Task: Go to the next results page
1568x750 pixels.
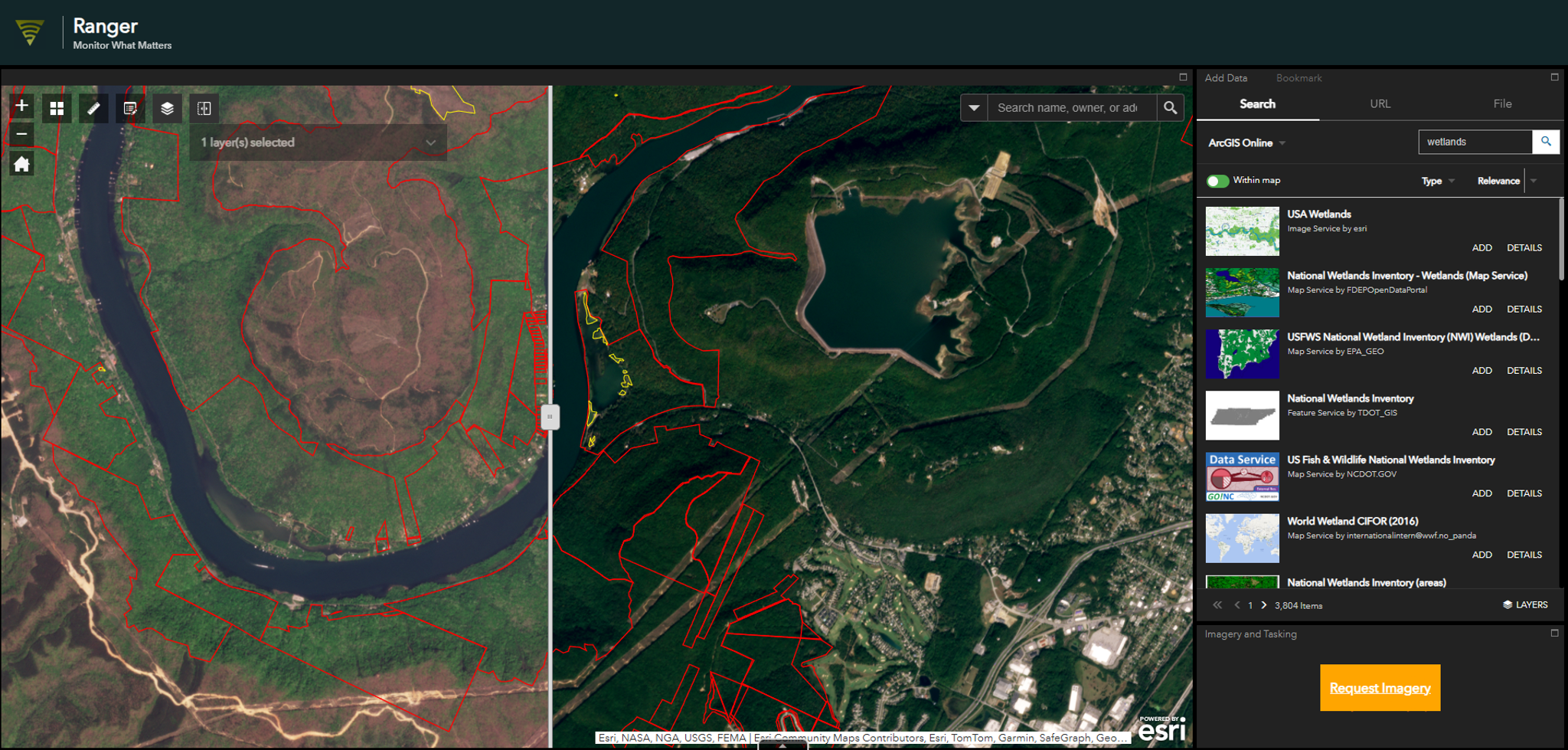Action: click(x=1264, y=605)
